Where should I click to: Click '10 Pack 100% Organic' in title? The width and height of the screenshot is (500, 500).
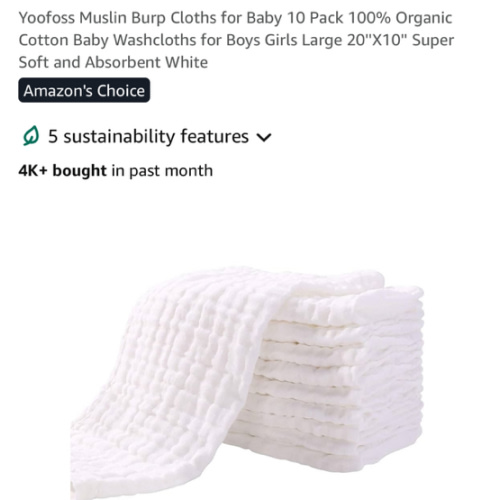point(369,18)
